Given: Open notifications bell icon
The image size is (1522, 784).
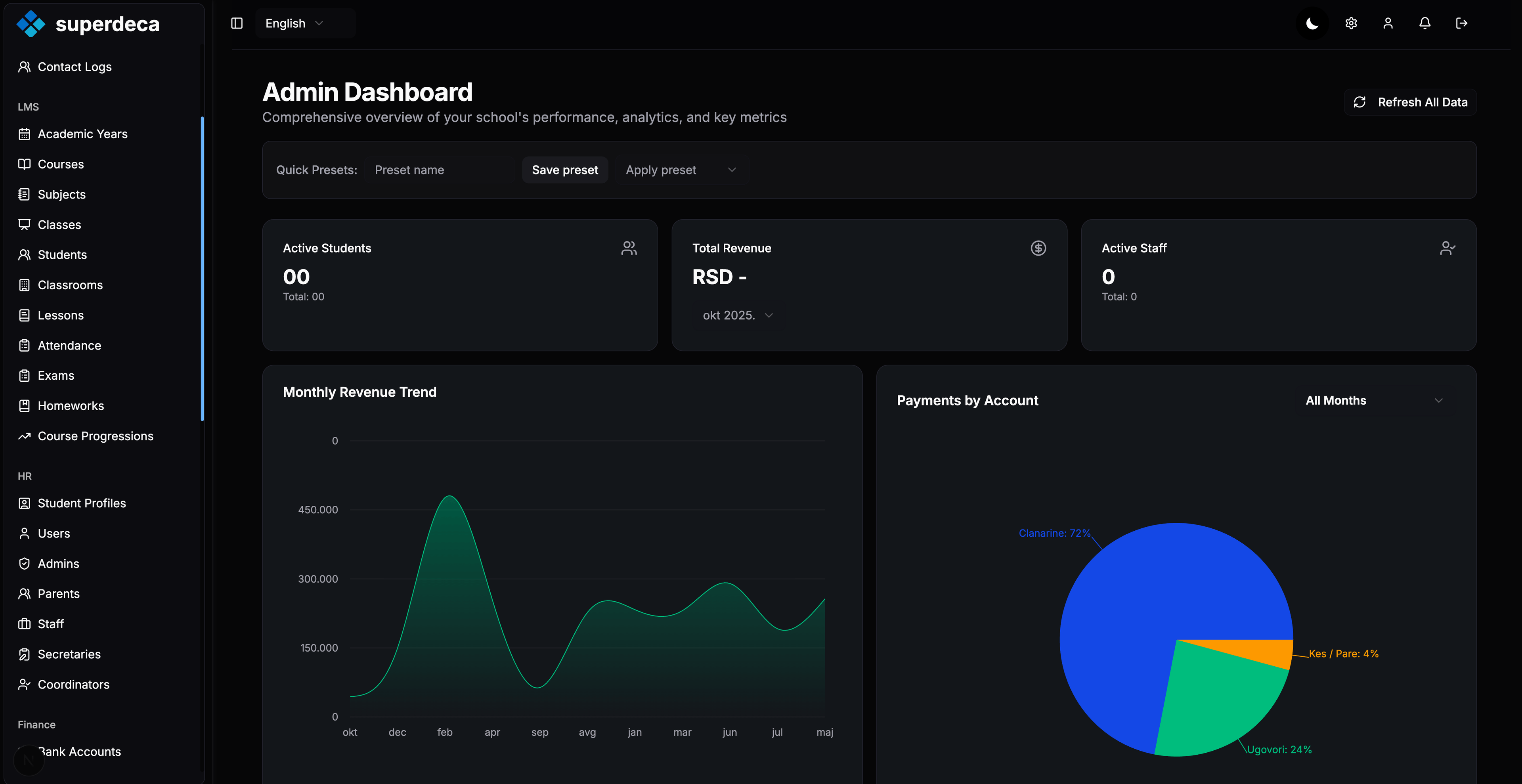Looking at the screenshot, I should 1424,23.
